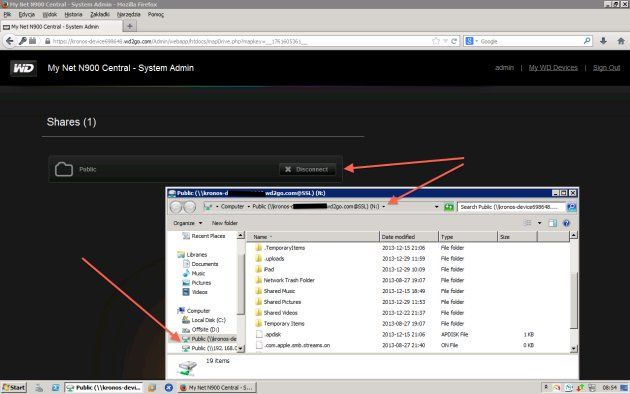Sort by Type column header
The height and width of the screenshot is (394, 630).
[468, 237]
